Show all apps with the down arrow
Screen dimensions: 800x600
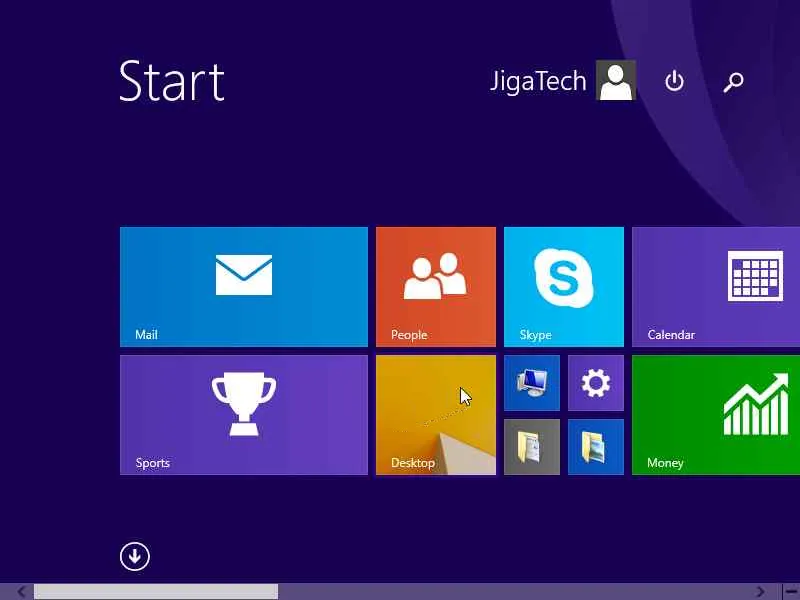coord(135,556)
